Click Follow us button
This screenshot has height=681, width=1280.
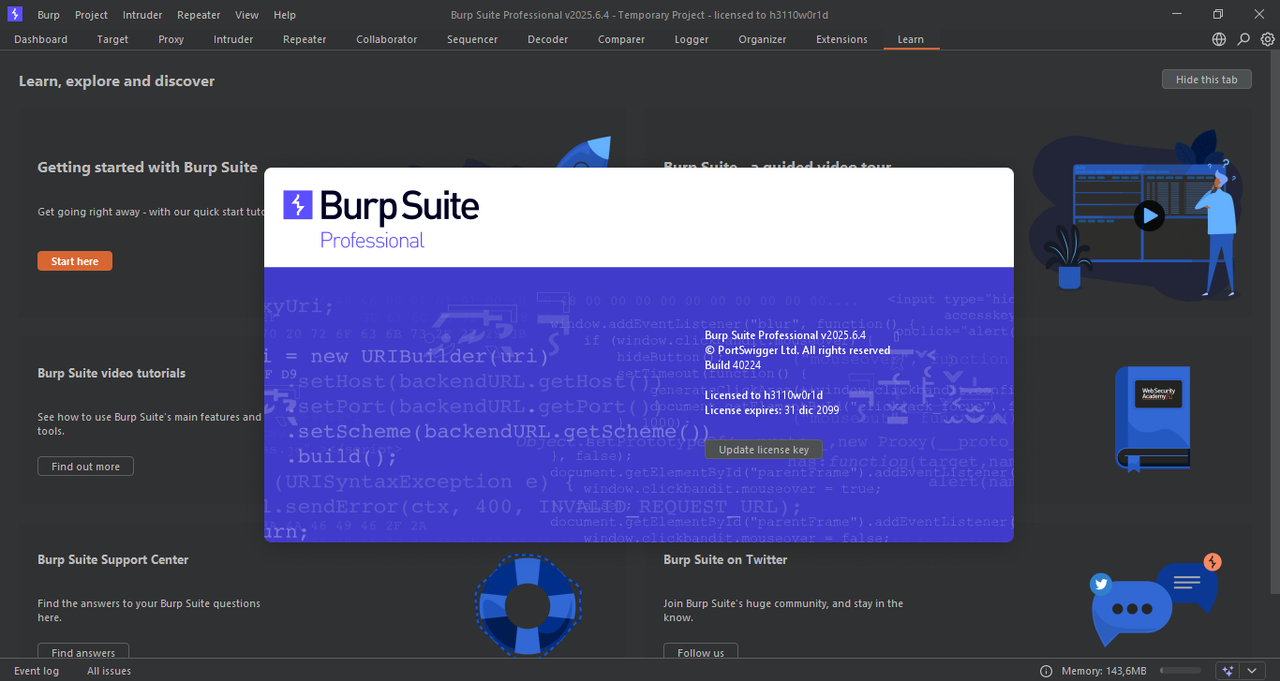pos(701,652)
